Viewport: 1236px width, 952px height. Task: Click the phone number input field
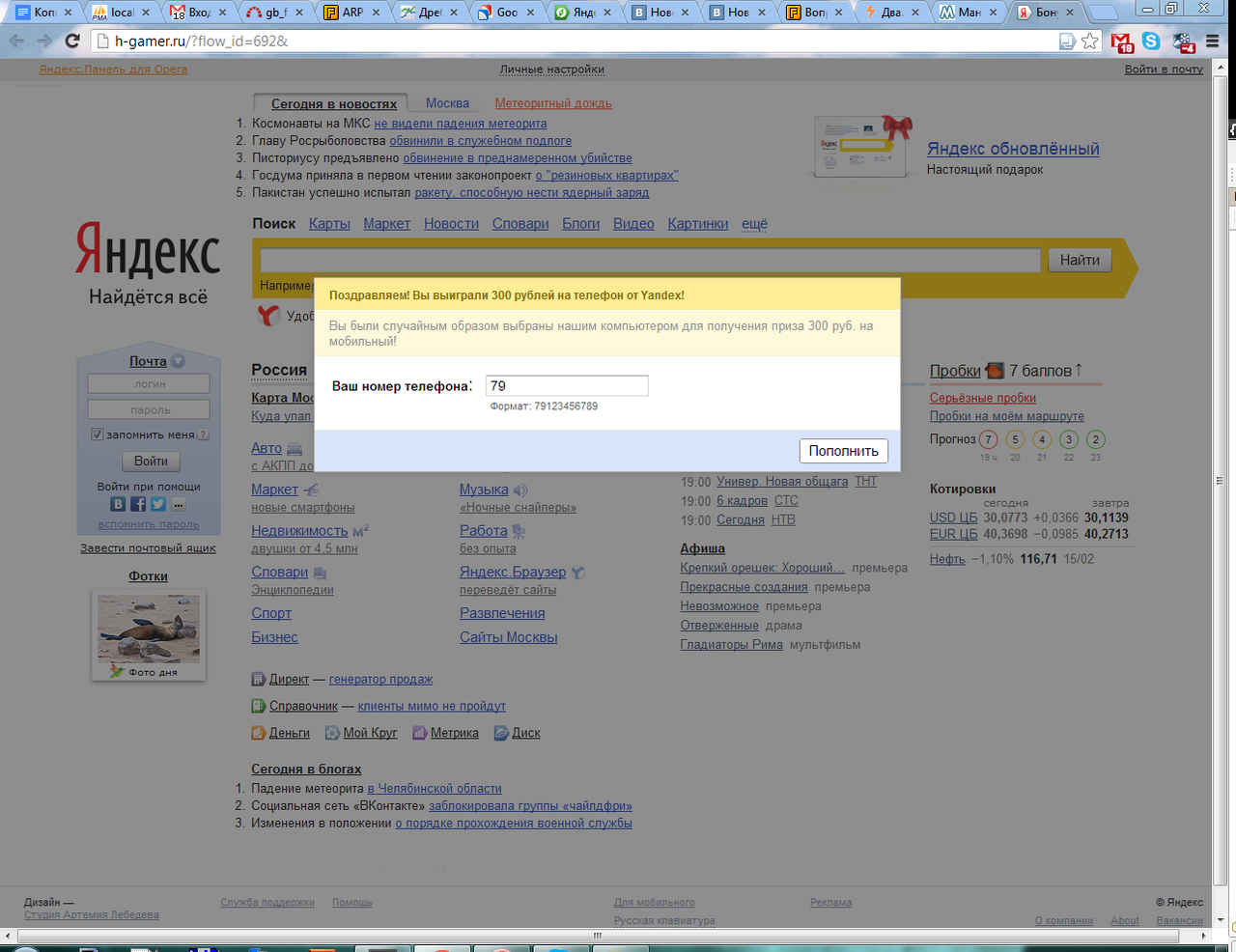(567, 386)
